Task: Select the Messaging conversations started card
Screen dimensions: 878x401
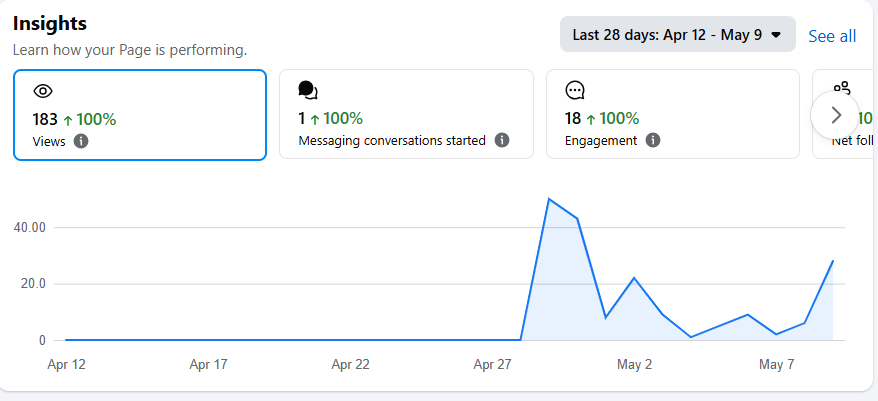Action: tap(407, 114)
